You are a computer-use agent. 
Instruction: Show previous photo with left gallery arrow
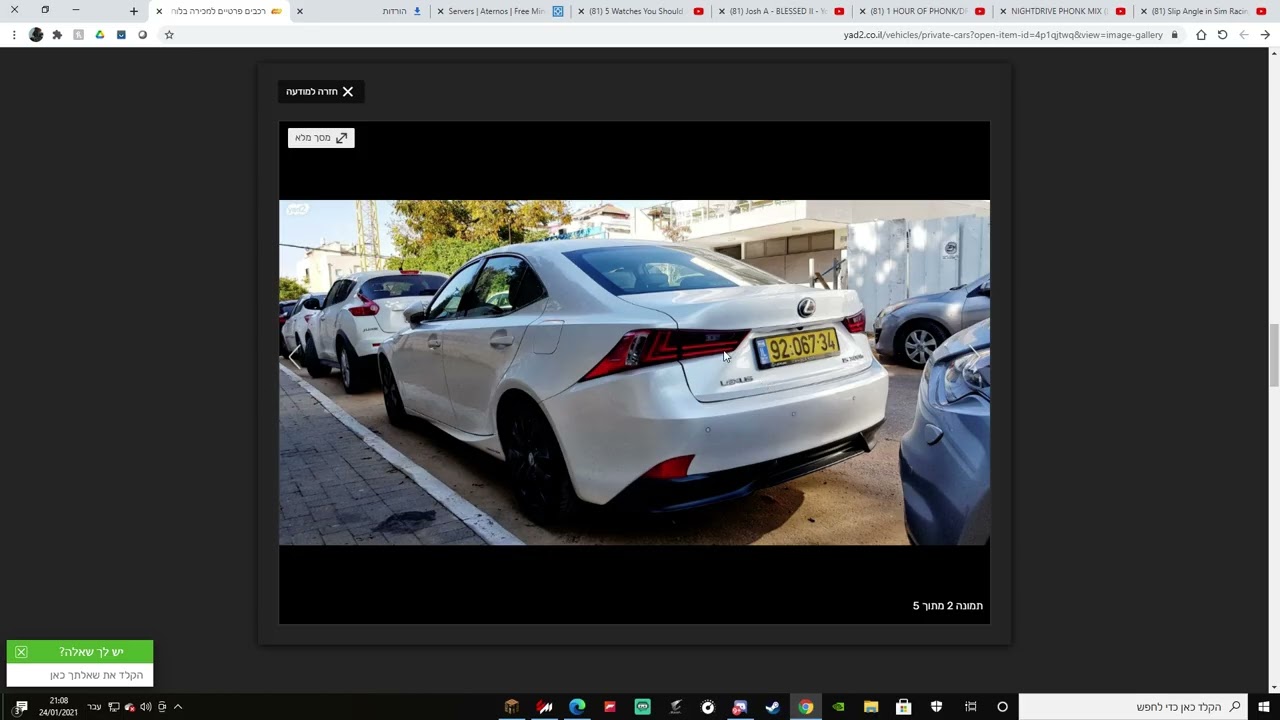pos(294,356)
